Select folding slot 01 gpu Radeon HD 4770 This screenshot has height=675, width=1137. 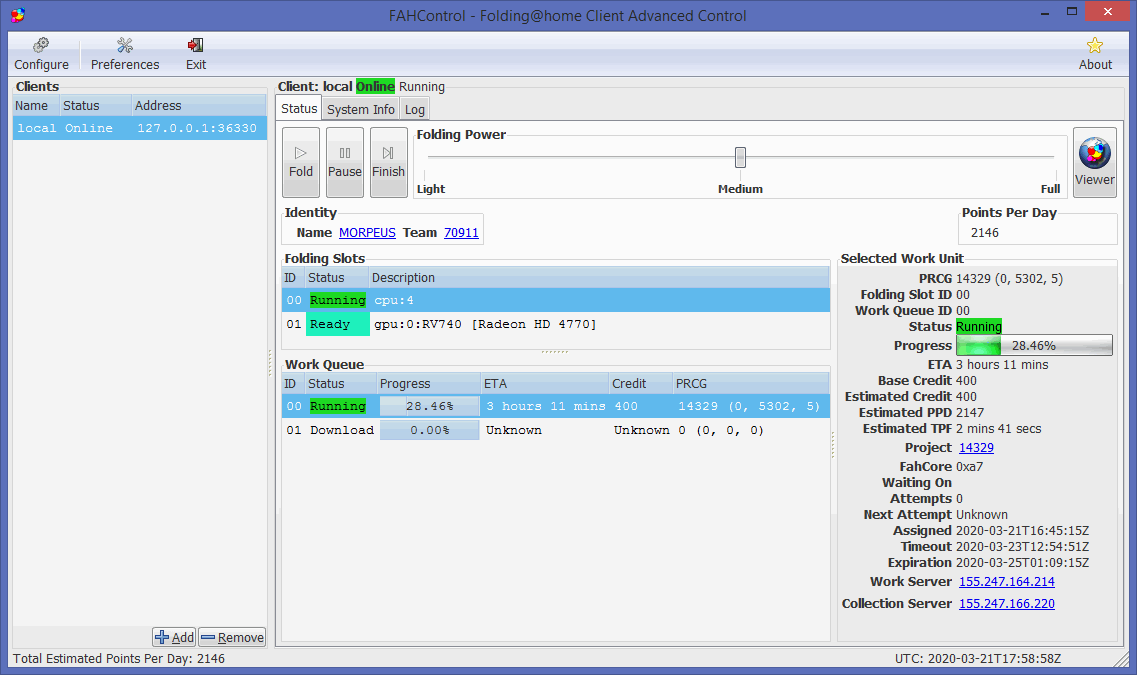tap(556, 324)
